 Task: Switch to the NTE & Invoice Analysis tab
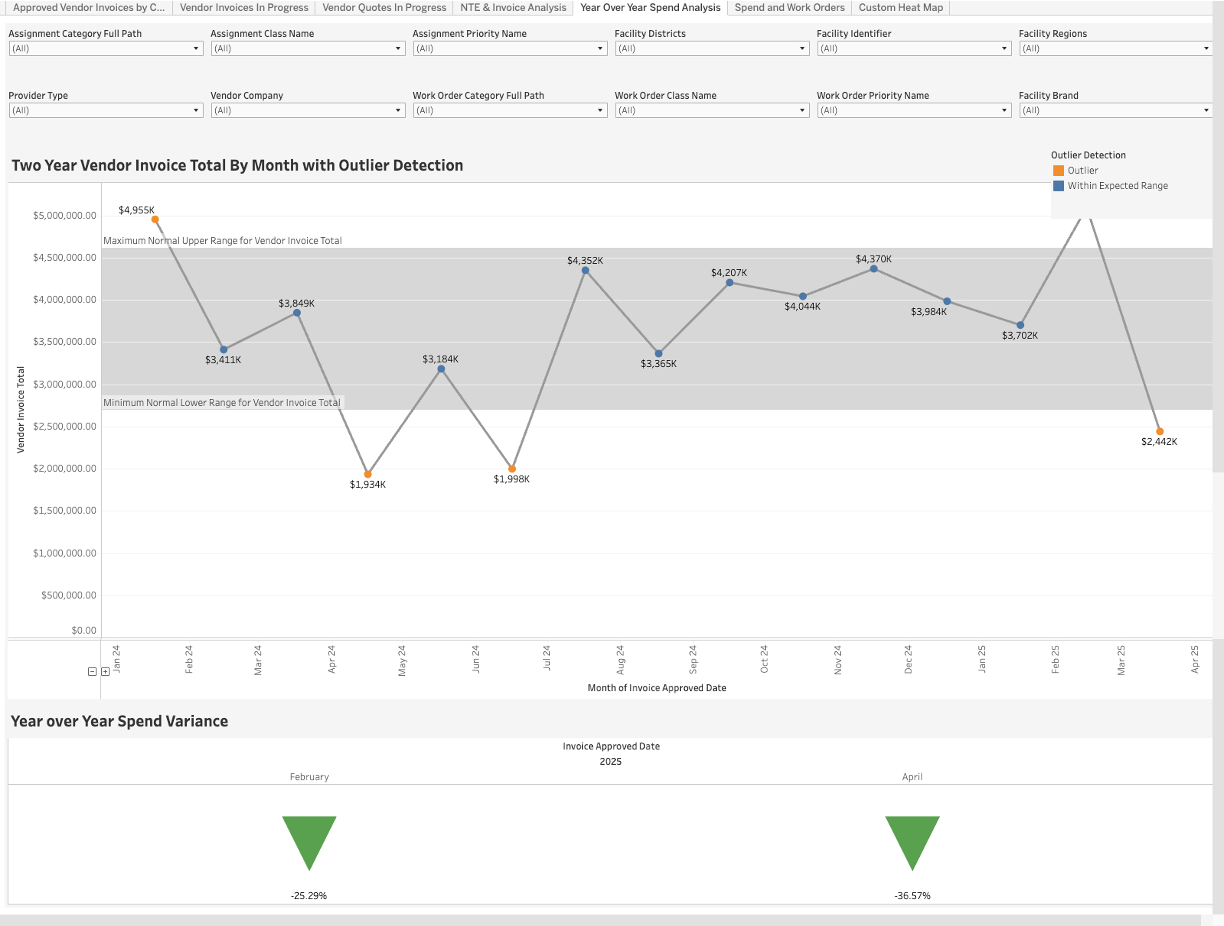point(513,8)
